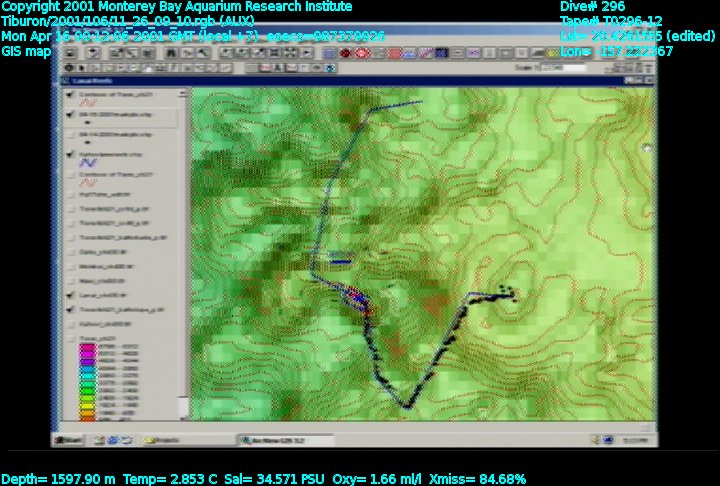Click the purple diagonal stripes toolbar icon
The image size is (720, 486).
click(x=425, y=53)
